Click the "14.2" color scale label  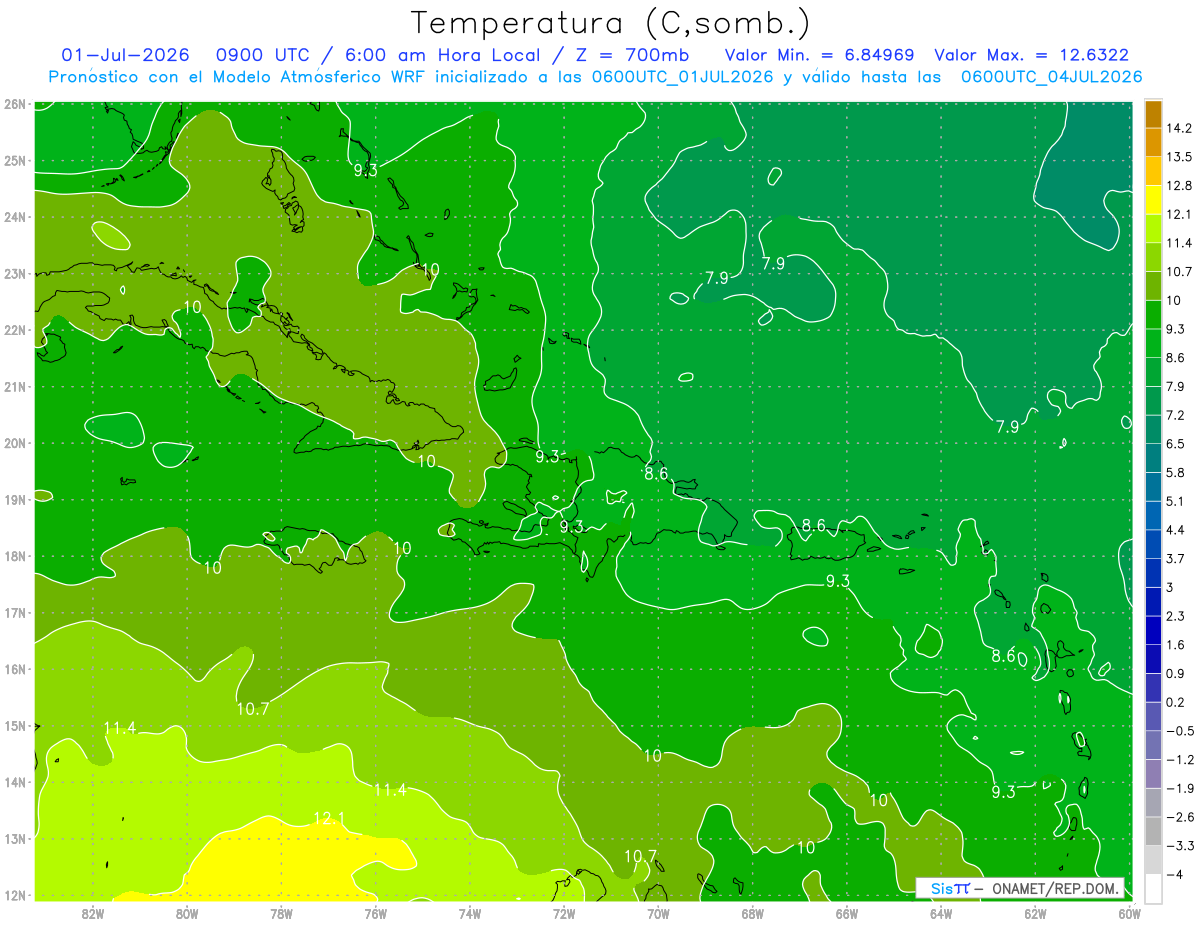pos(1180,128)
